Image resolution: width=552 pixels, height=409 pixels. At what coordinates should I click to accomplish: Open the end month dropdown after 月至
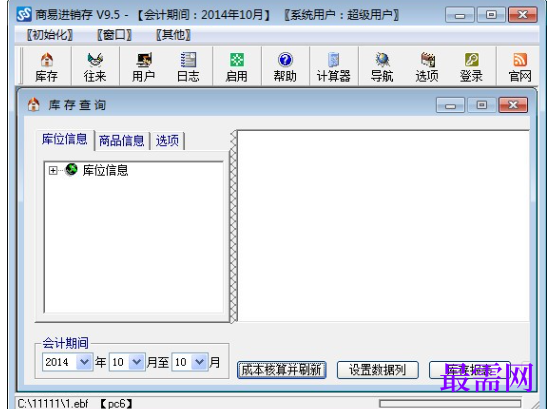[x=199, y=361]
